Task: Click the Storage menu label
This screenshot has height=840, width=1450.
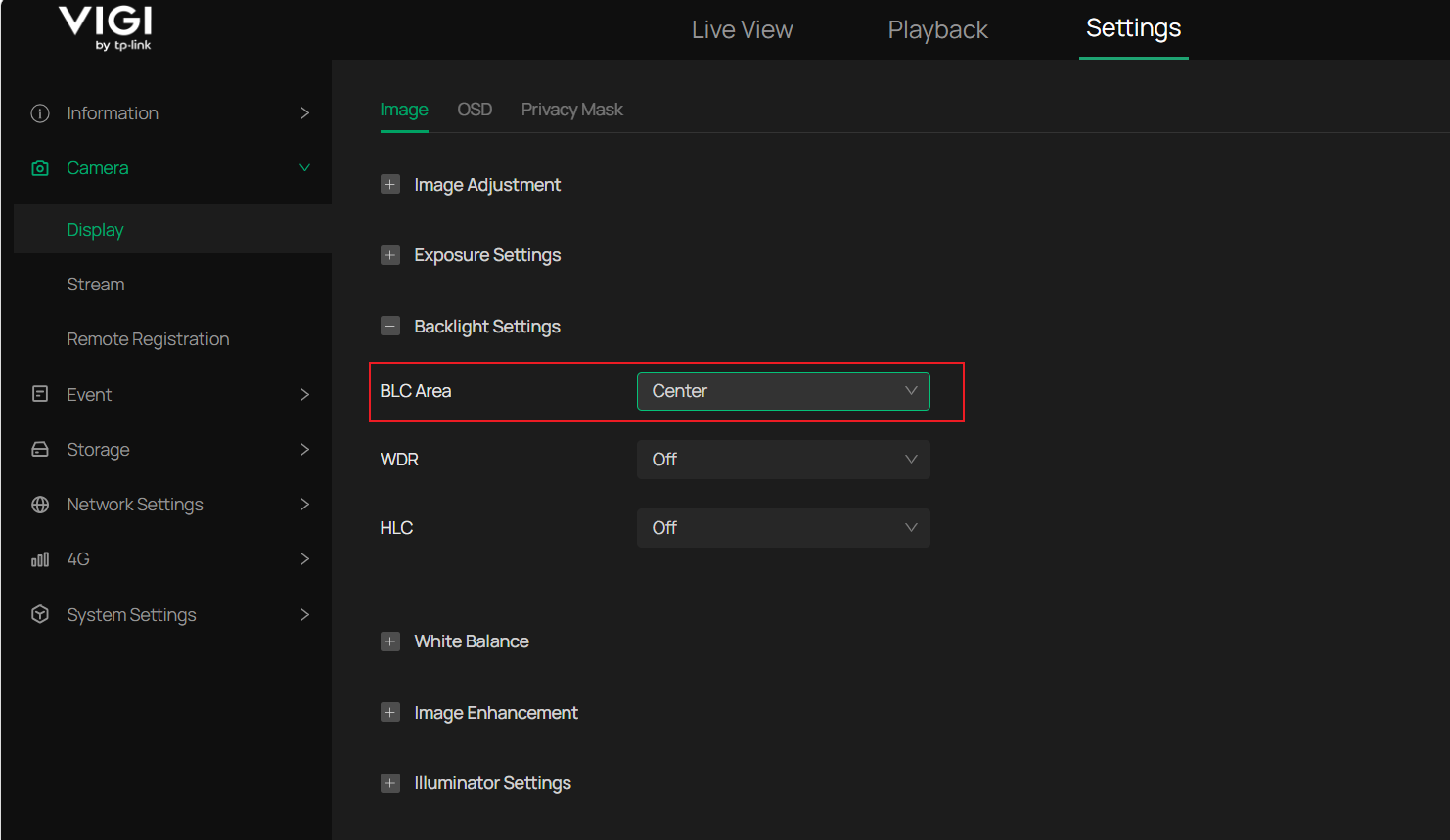Action: coord(98,450)
